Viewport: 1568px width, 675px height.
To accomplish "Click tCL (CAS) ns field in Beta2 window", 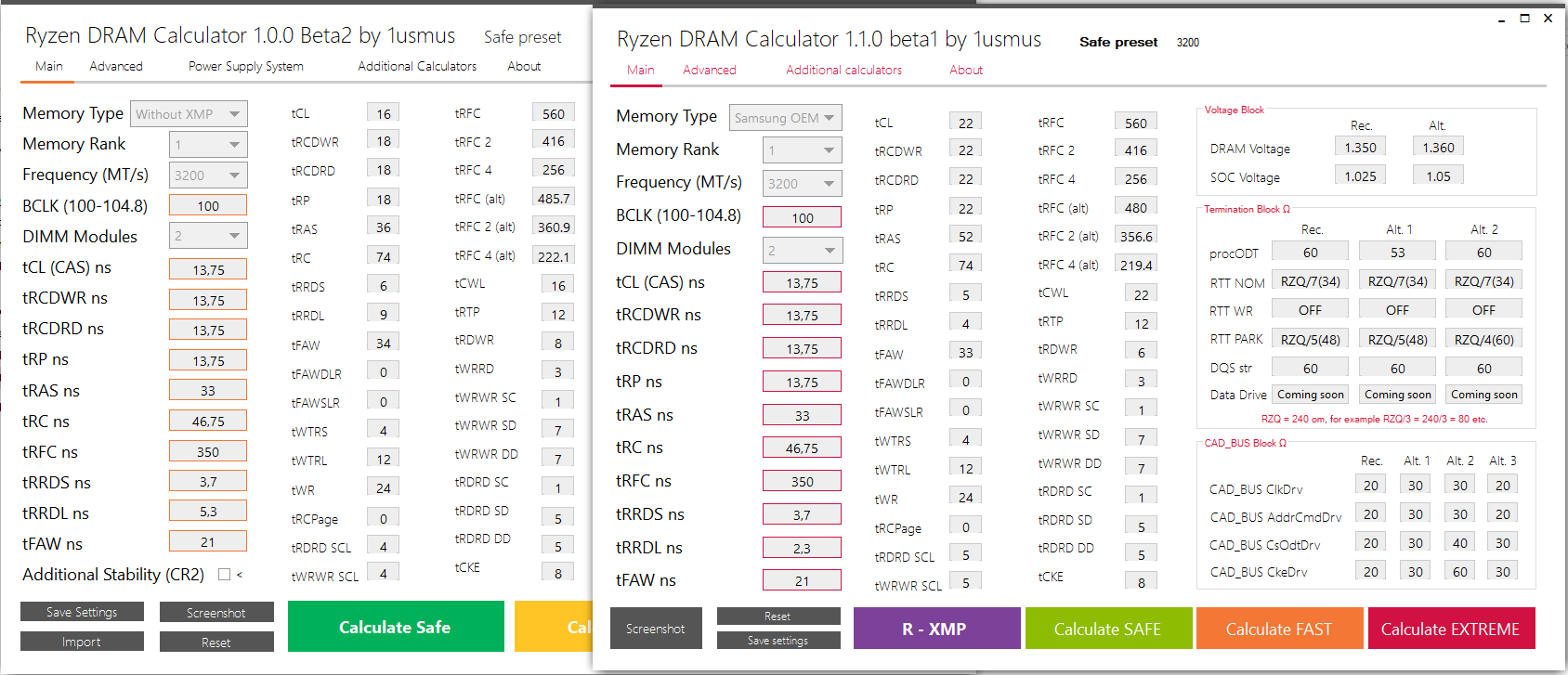I will [208, 269].
